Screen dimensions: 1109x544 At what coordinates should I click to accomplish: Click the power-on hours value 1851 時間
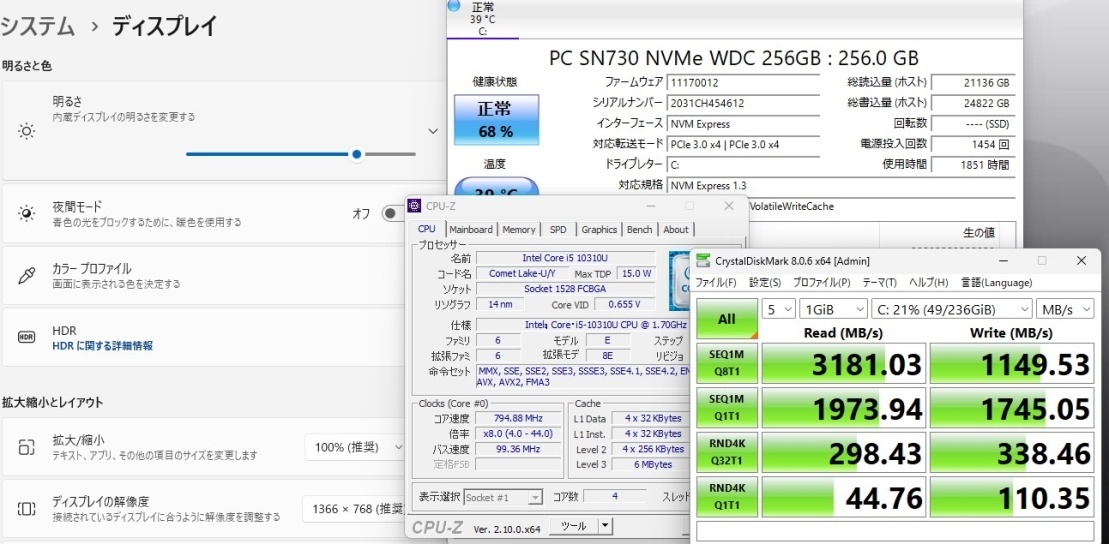pos(972,165)
